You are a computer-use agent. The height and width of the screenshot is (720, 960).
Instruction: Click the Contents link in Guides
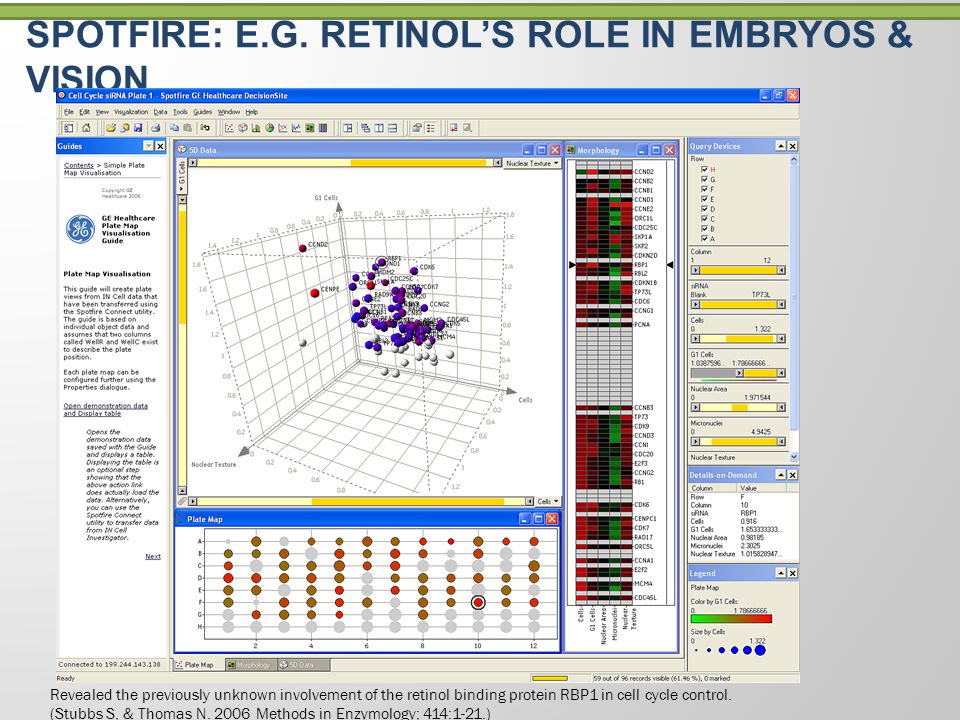click(x=78, y=165)
